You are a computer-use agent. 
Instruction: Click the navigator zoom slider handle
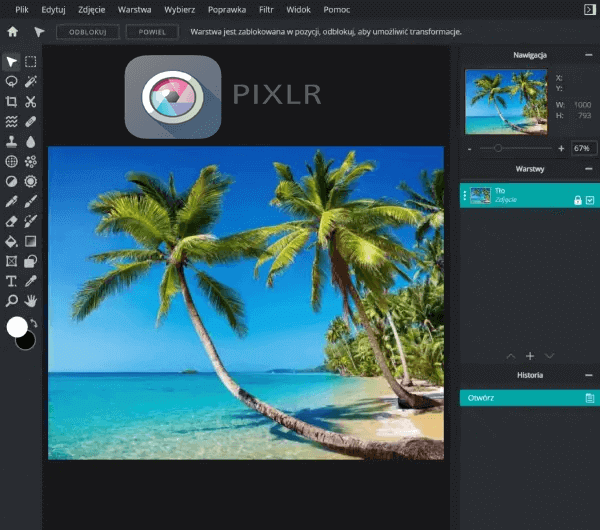click(x=498, y=148)
